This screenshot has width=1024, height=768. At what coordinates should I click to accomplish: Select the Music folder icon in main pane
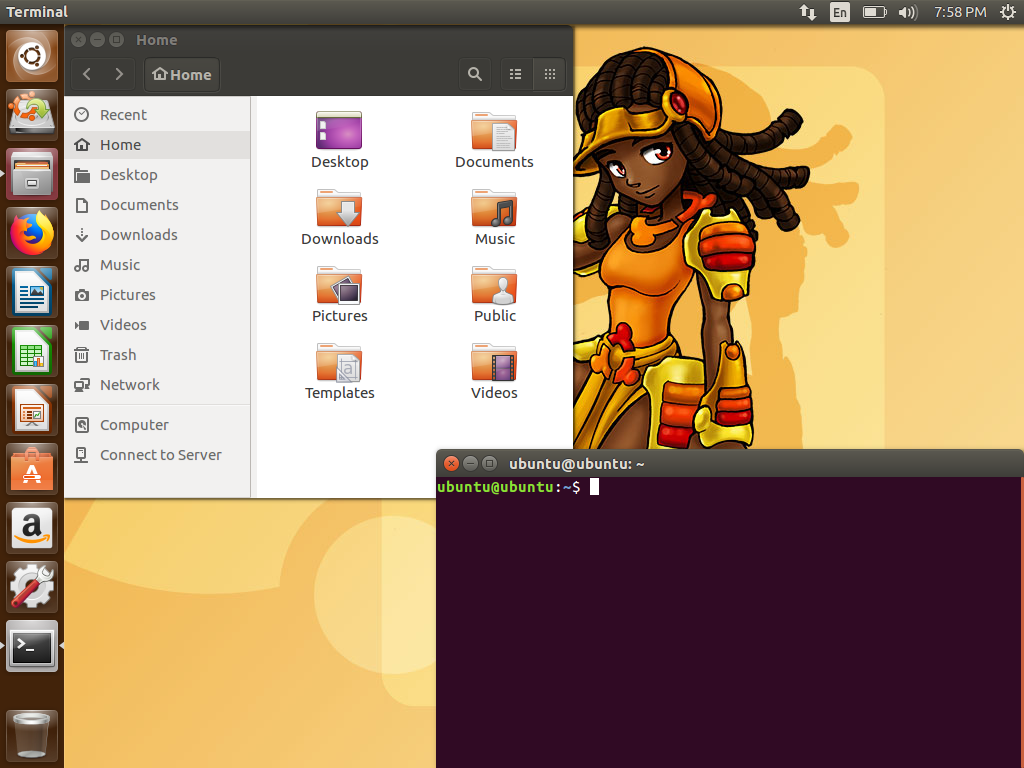(x=494, y=208)
